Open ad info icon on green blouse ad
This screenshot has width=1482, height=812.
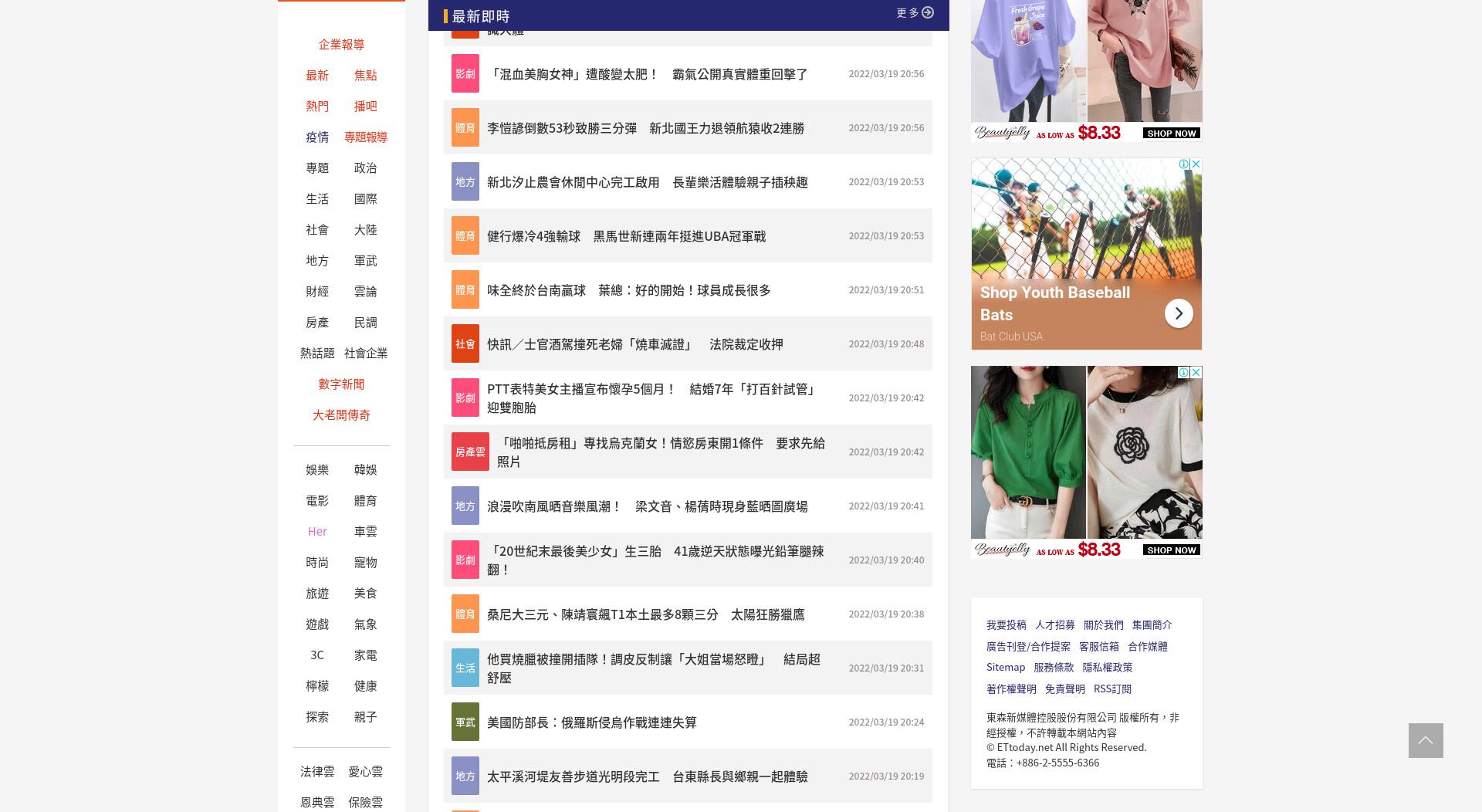pyautogui.click(x=1183, y=372)
